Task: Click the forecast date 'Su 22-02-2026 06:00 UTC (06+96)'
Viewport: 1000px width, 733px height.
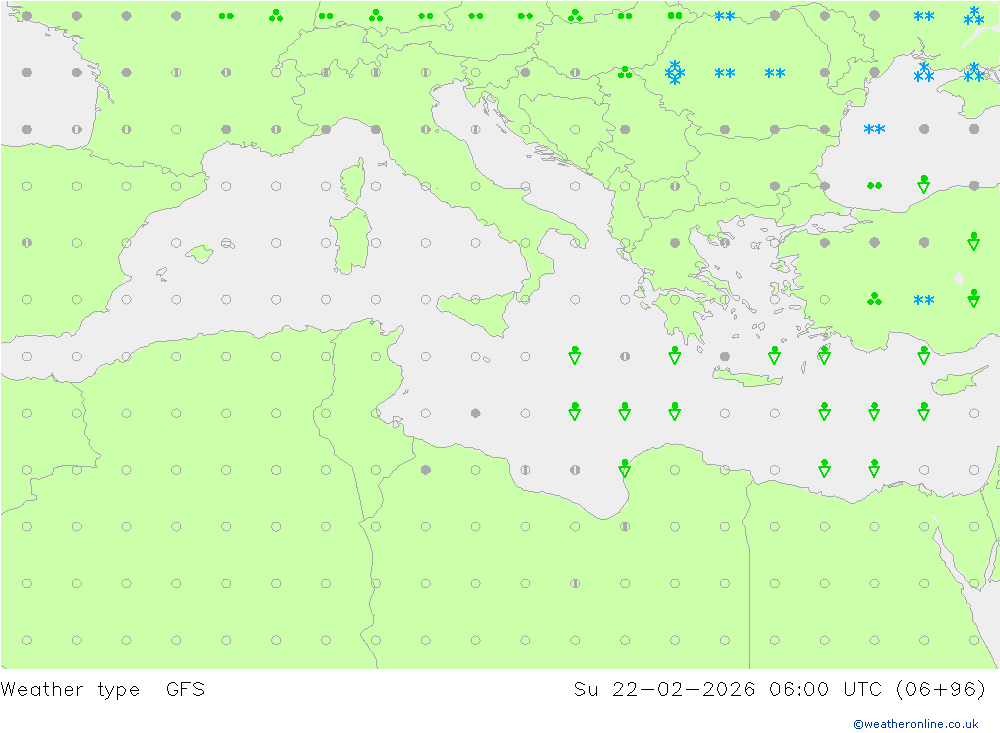Action: 779,690
